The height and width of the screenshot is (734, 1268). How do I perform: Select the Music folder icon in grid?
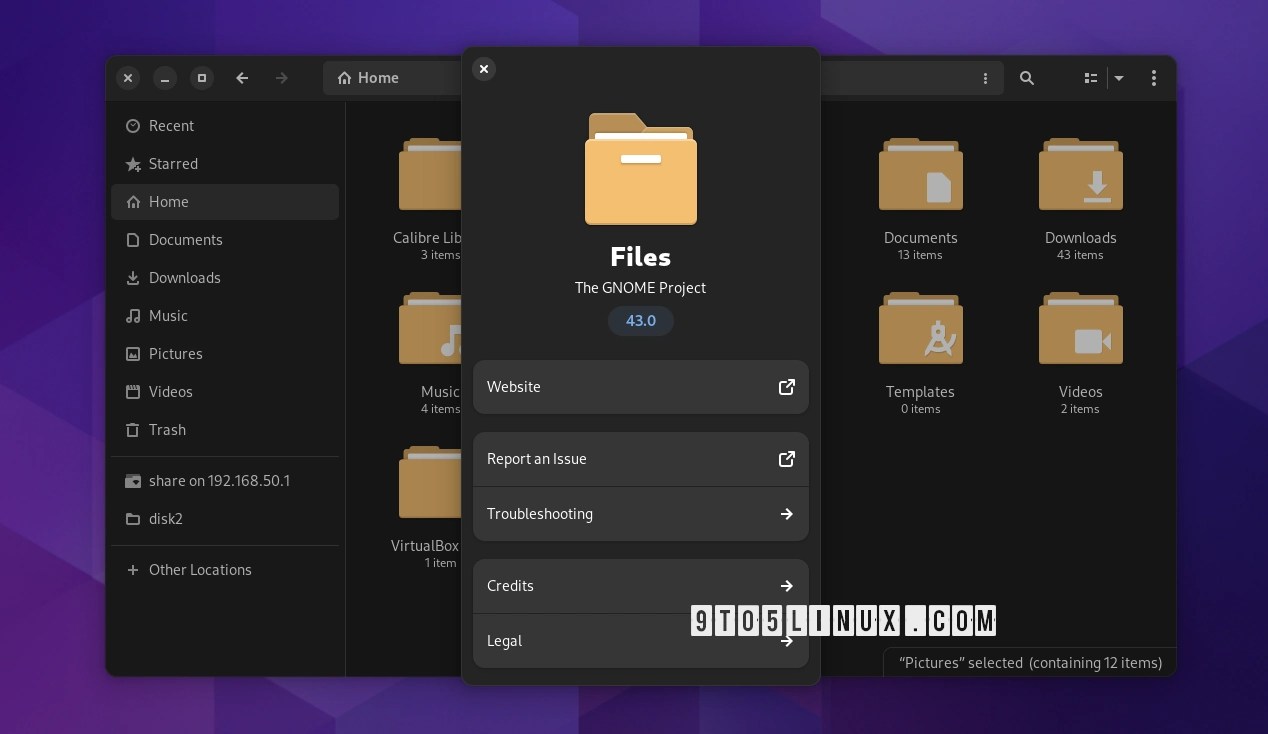pyautogui.click(x=430, y=328)
